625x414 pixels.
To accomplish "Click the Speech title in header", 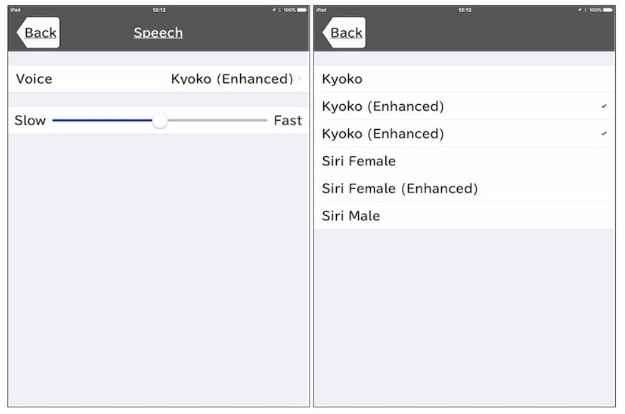I will tap(158, 33).
